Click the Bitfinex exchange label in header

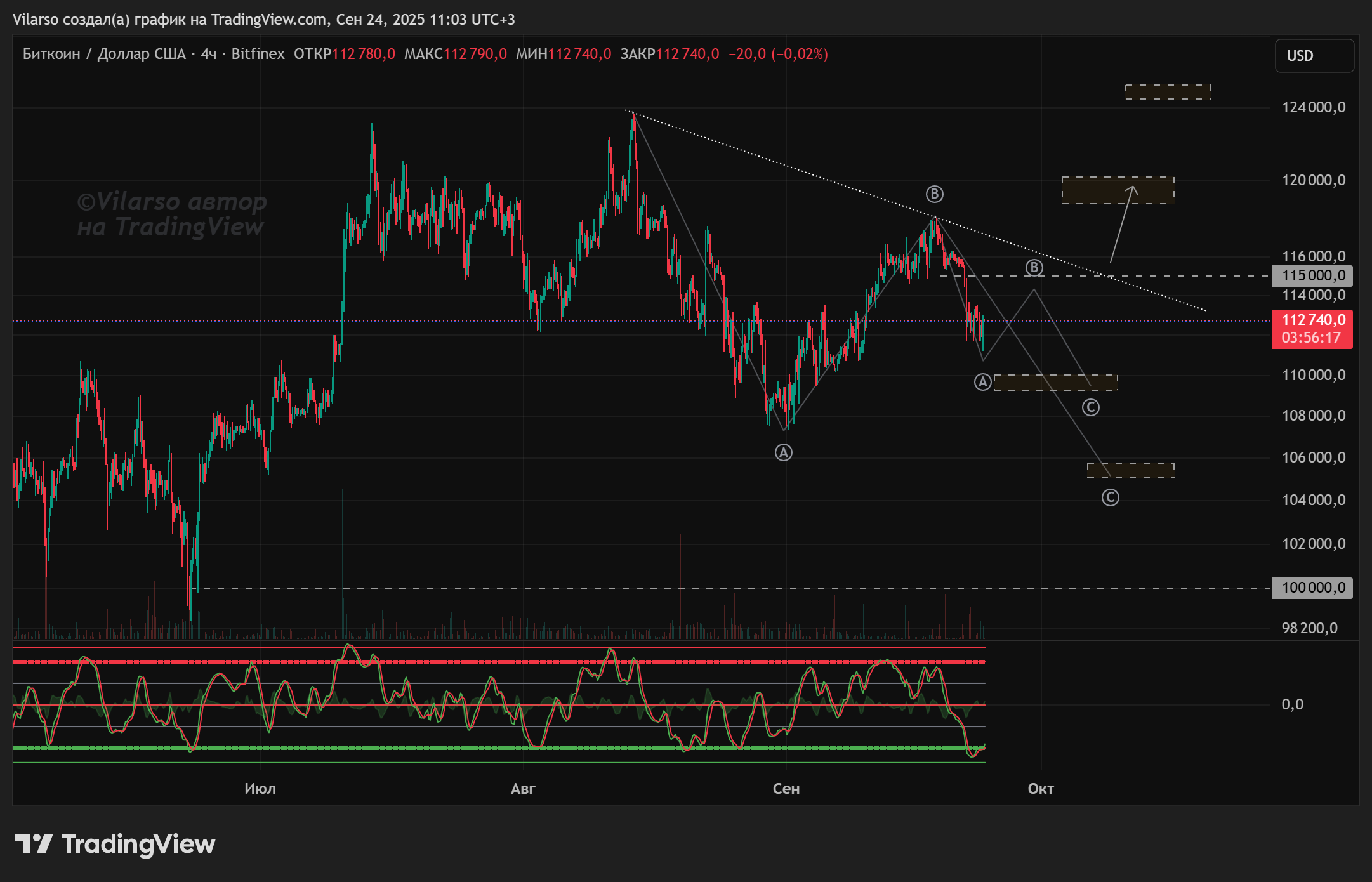258,54
